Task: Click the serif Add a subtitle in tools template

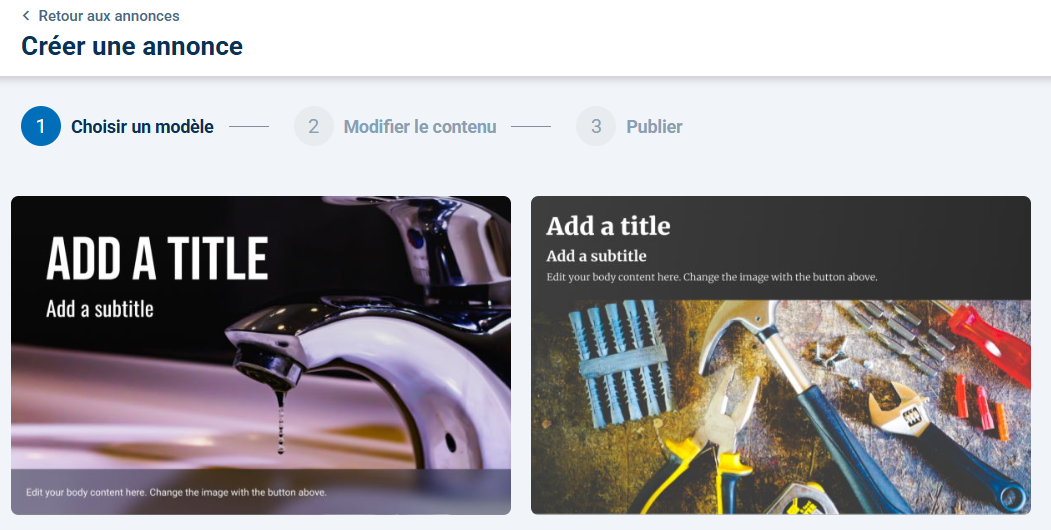Action: click(x=597, y=256)
